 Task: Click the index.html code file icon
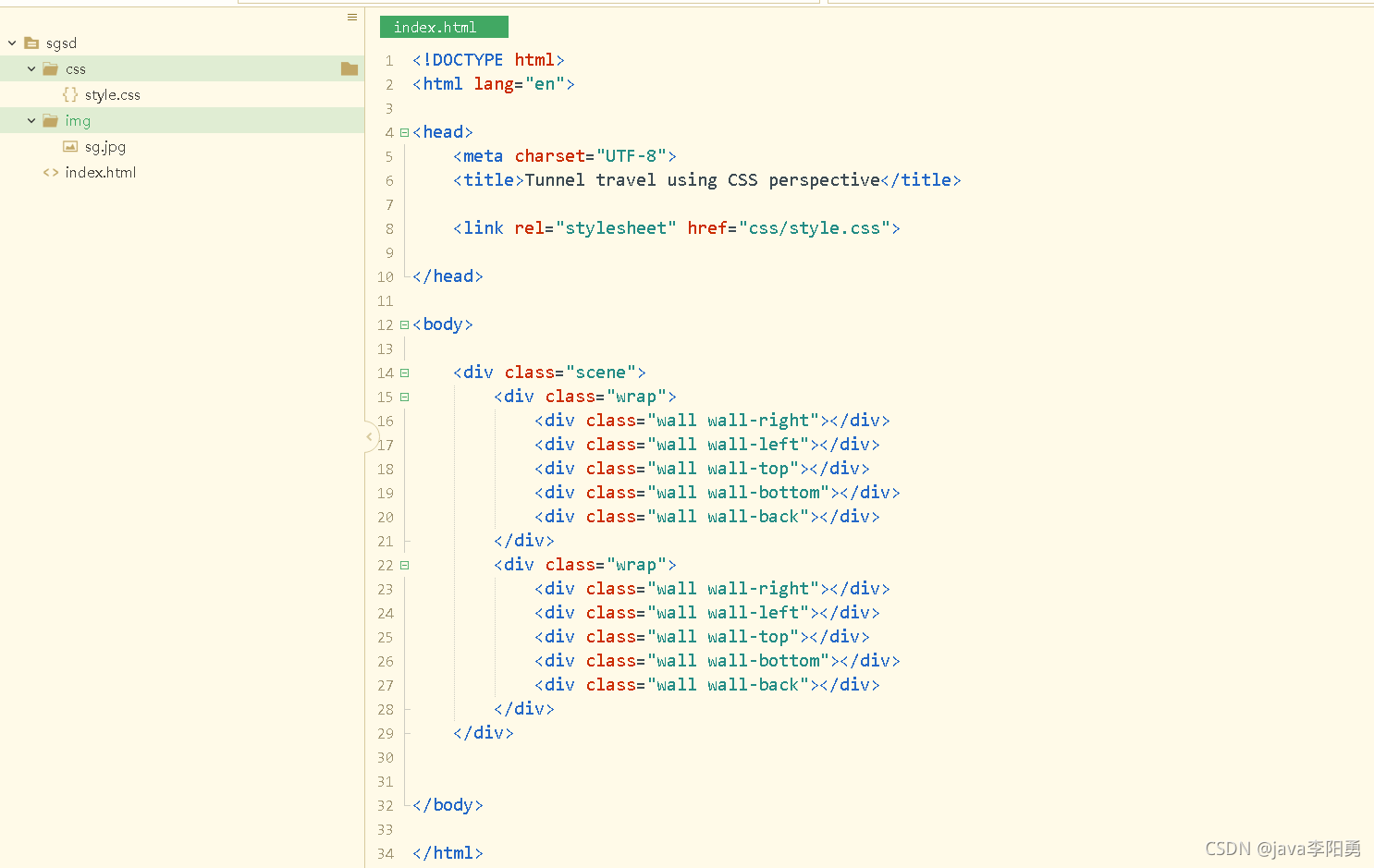(x=51, y=173)
